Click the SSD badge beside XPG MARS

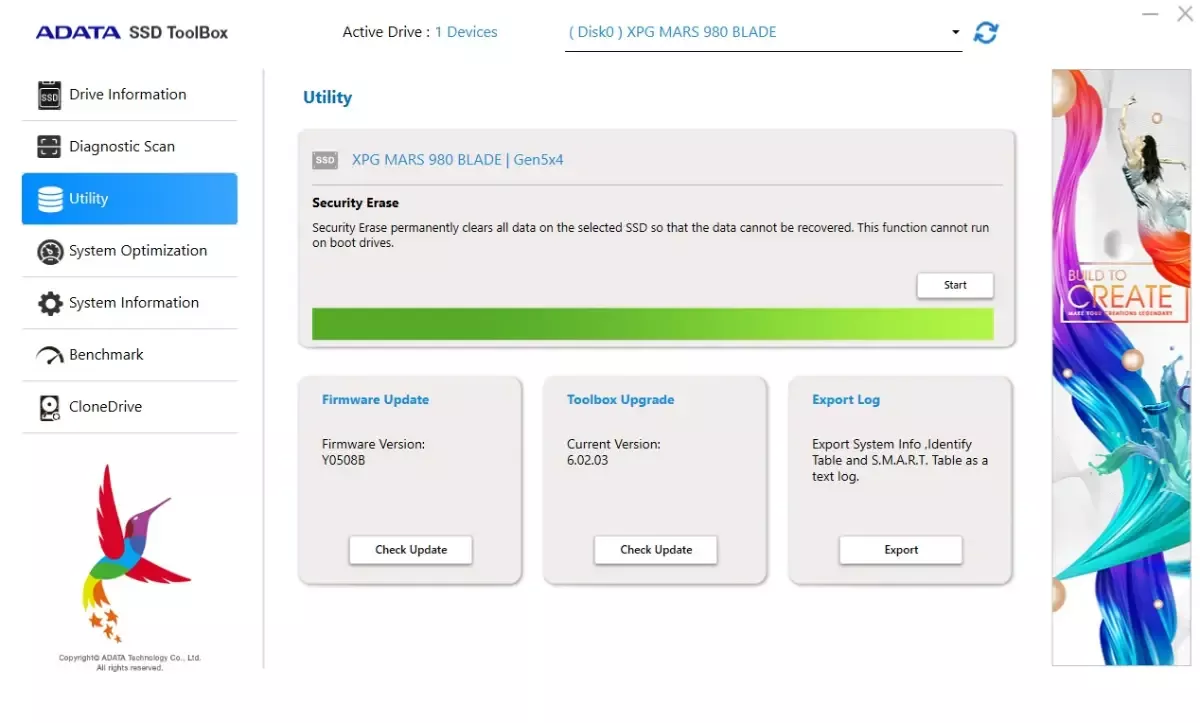click(325, 160)
